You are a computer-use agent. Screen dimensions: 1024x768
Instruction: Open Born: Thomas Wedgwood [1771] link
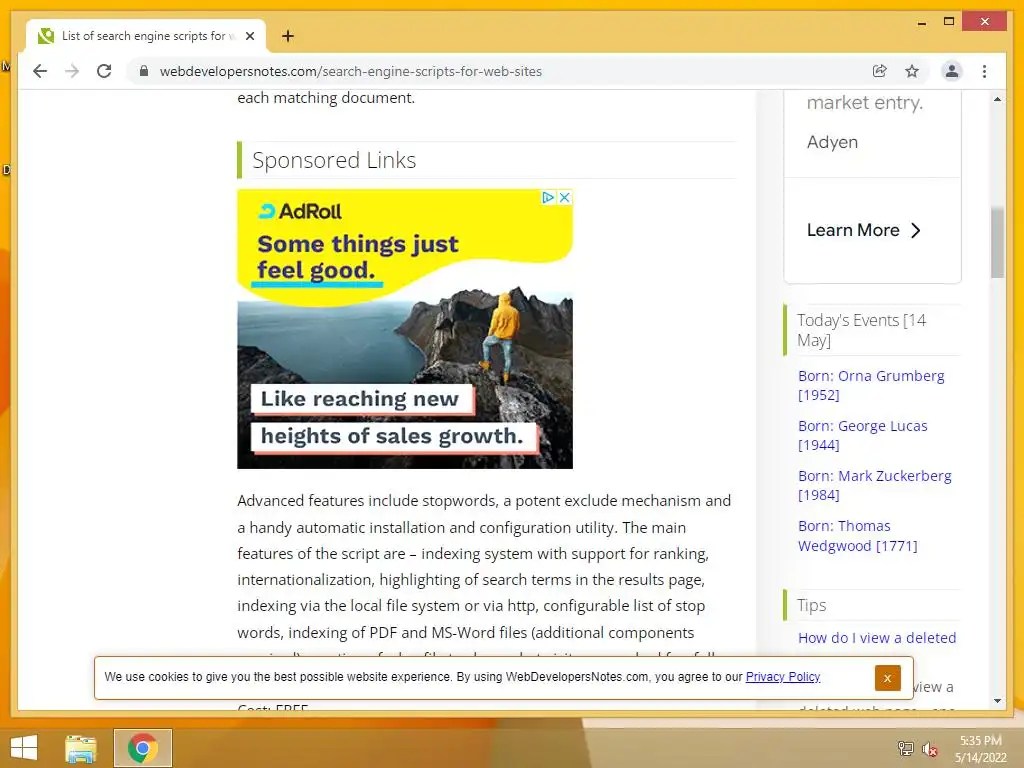[x=857, y=536]
